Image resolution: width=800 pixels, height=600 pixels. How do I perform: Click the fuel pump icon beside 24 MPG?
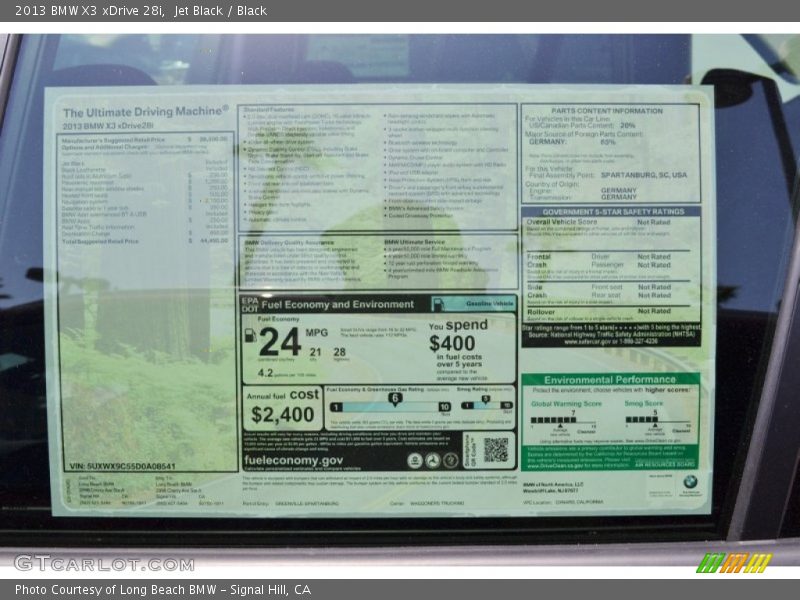251,336
